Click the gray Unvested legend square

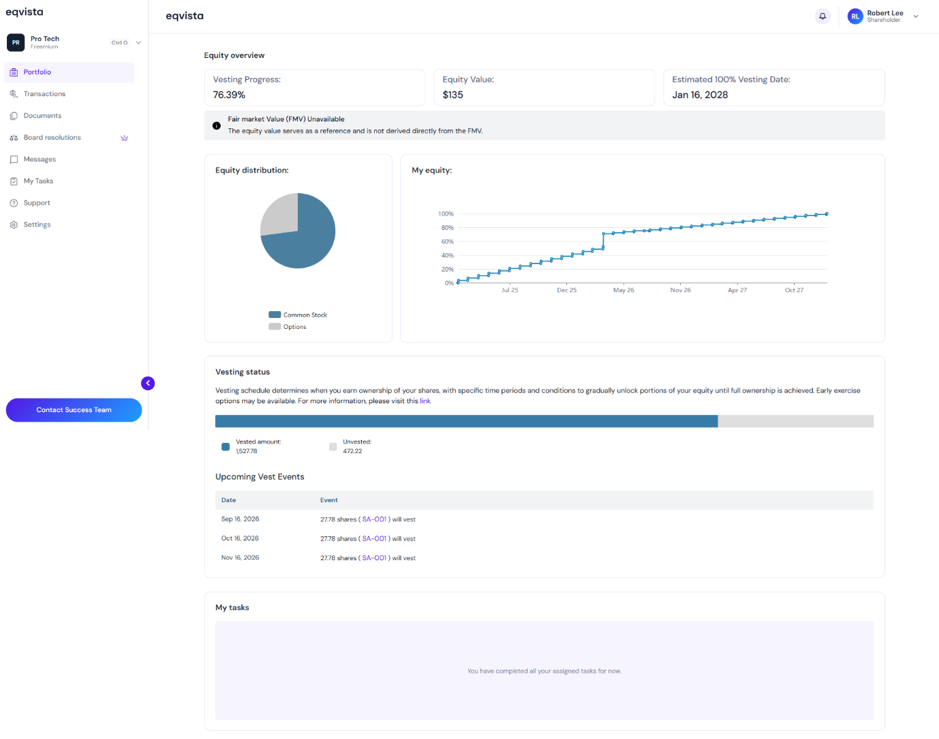pos(333,447)
